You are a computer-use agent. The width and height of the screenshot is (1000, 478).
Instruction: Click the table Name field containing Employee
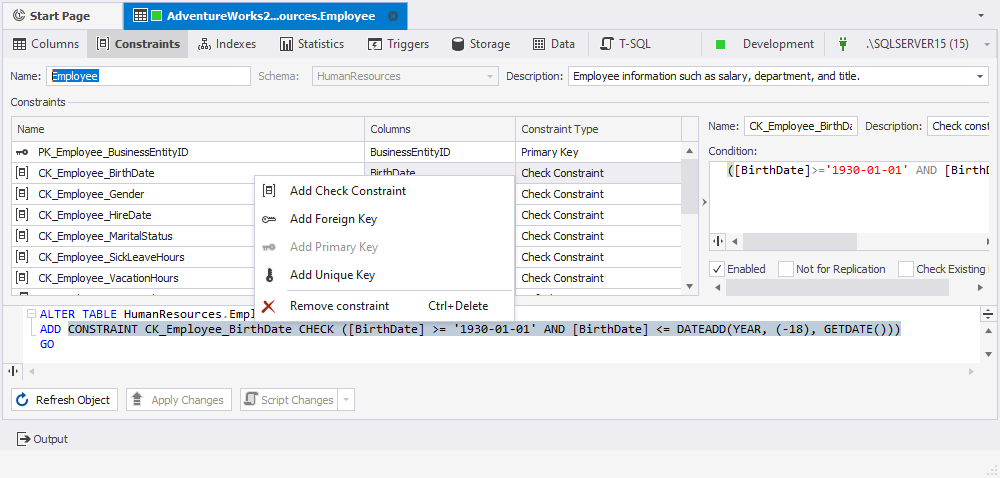pyautogui.click(x=149, y=76)
